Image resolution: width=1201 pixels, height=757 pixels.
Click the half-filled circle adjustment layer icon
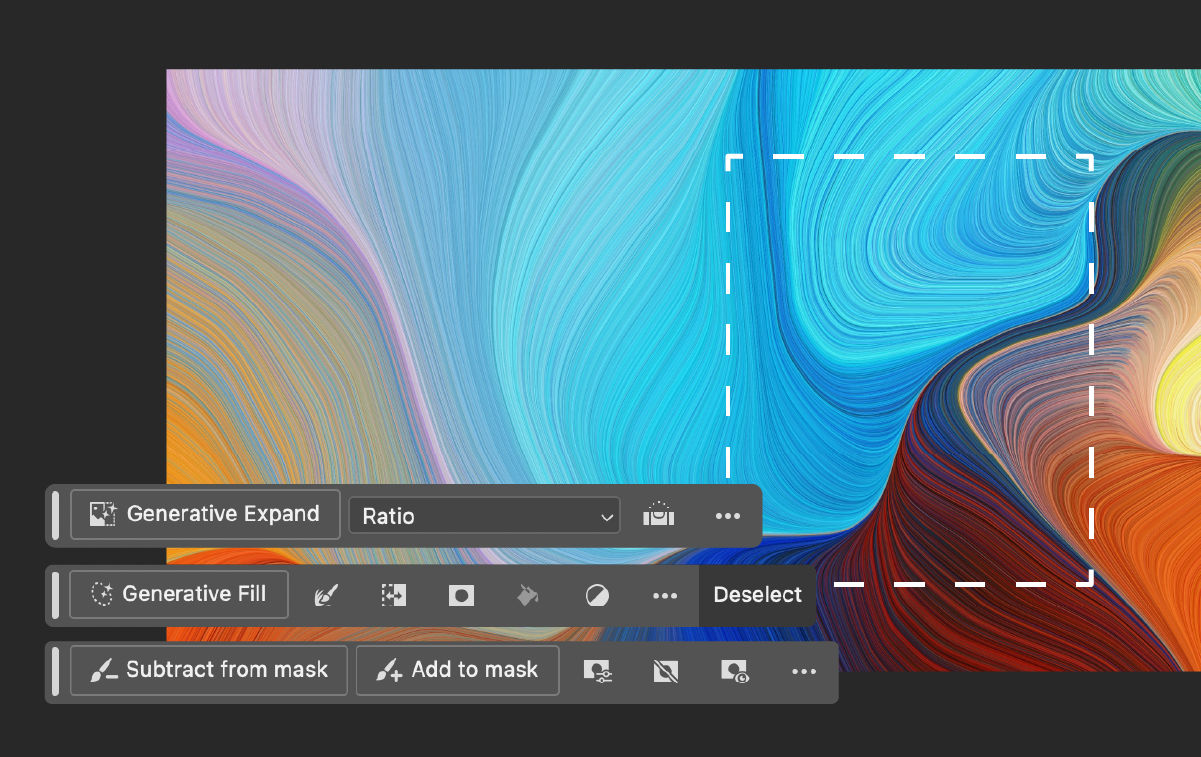tap(597, 595)
